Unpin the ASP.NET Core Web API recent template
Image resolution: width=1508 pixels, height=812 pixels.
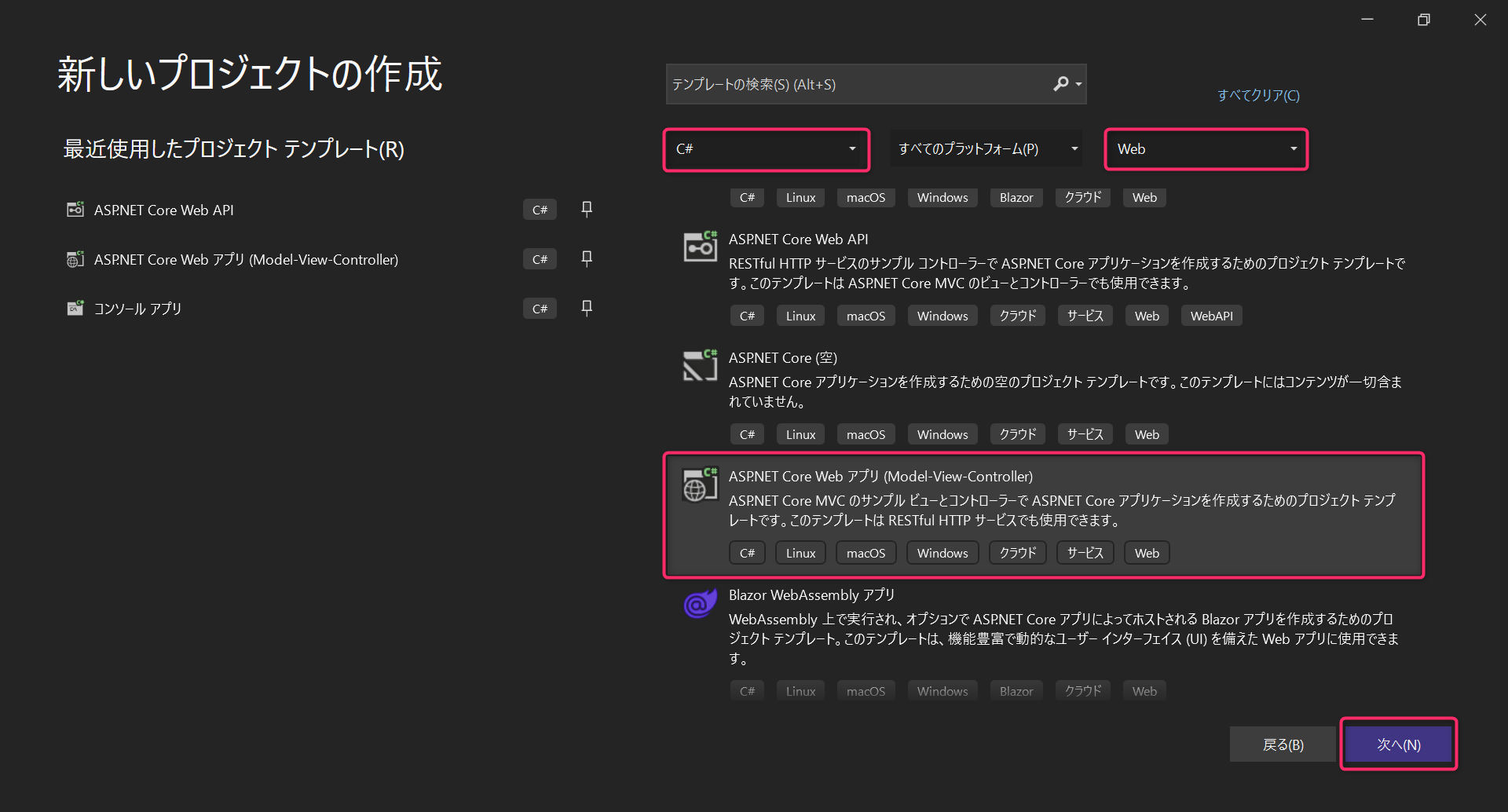[586, 209]
